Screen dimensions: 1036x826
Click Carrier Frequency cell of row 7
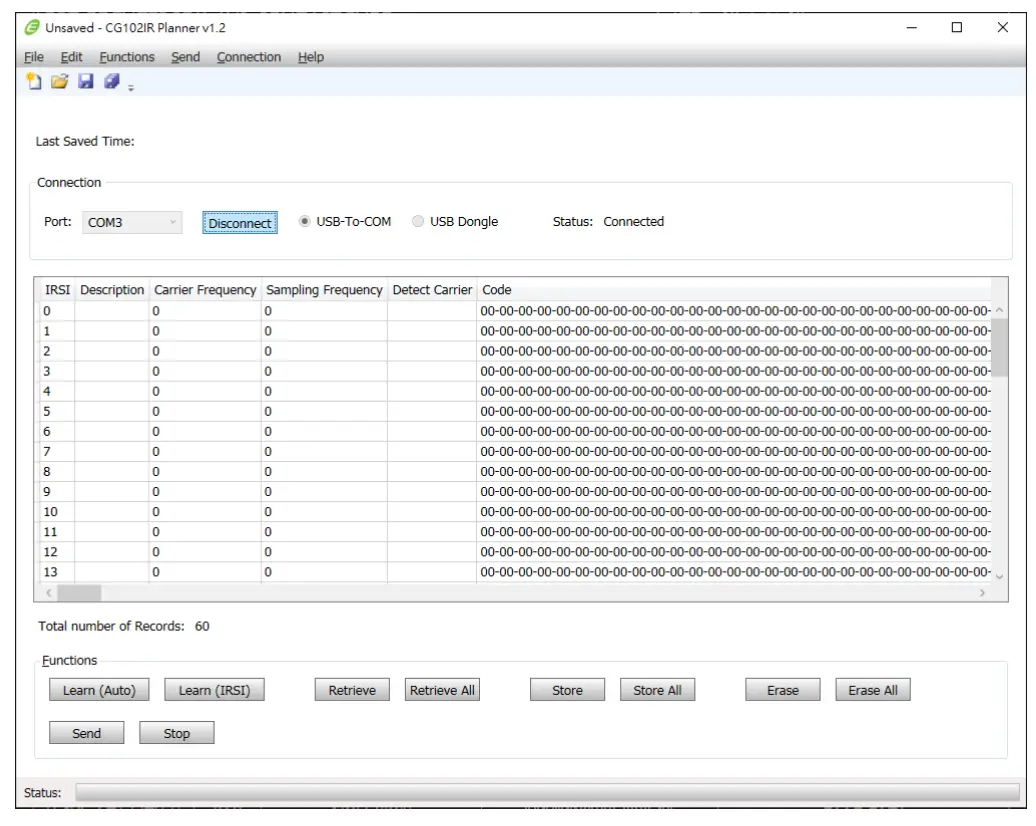point(205,451)
